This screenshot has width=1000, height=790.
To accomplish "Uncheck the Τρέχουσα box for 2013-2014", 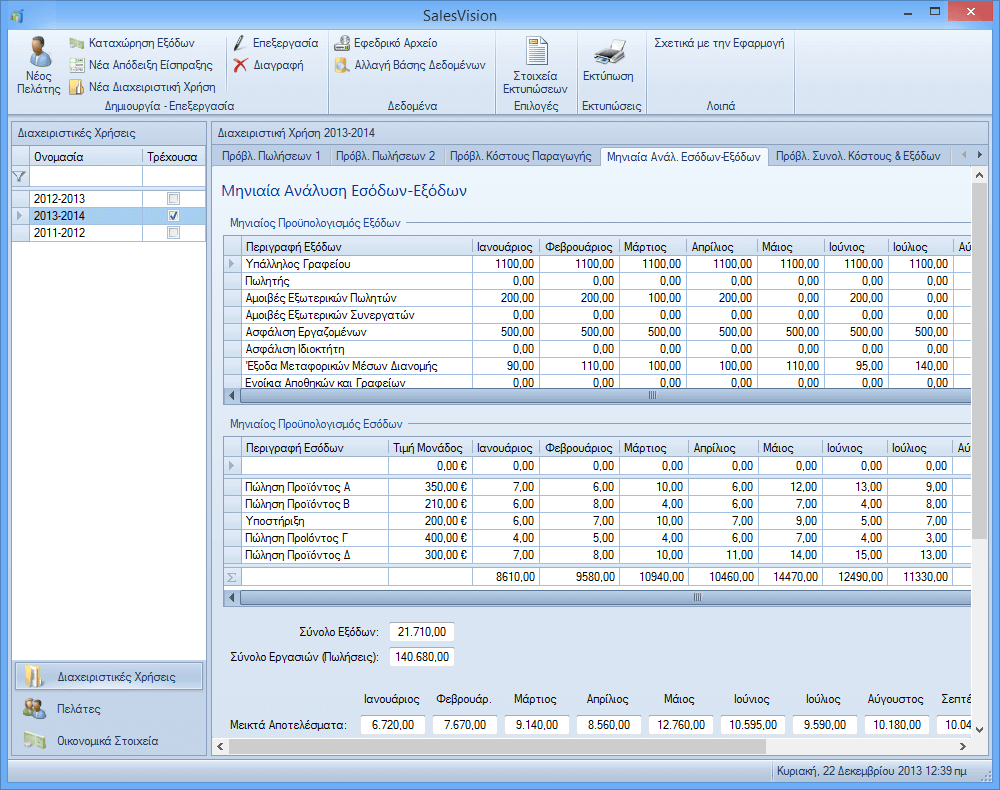I will [174, 216].
